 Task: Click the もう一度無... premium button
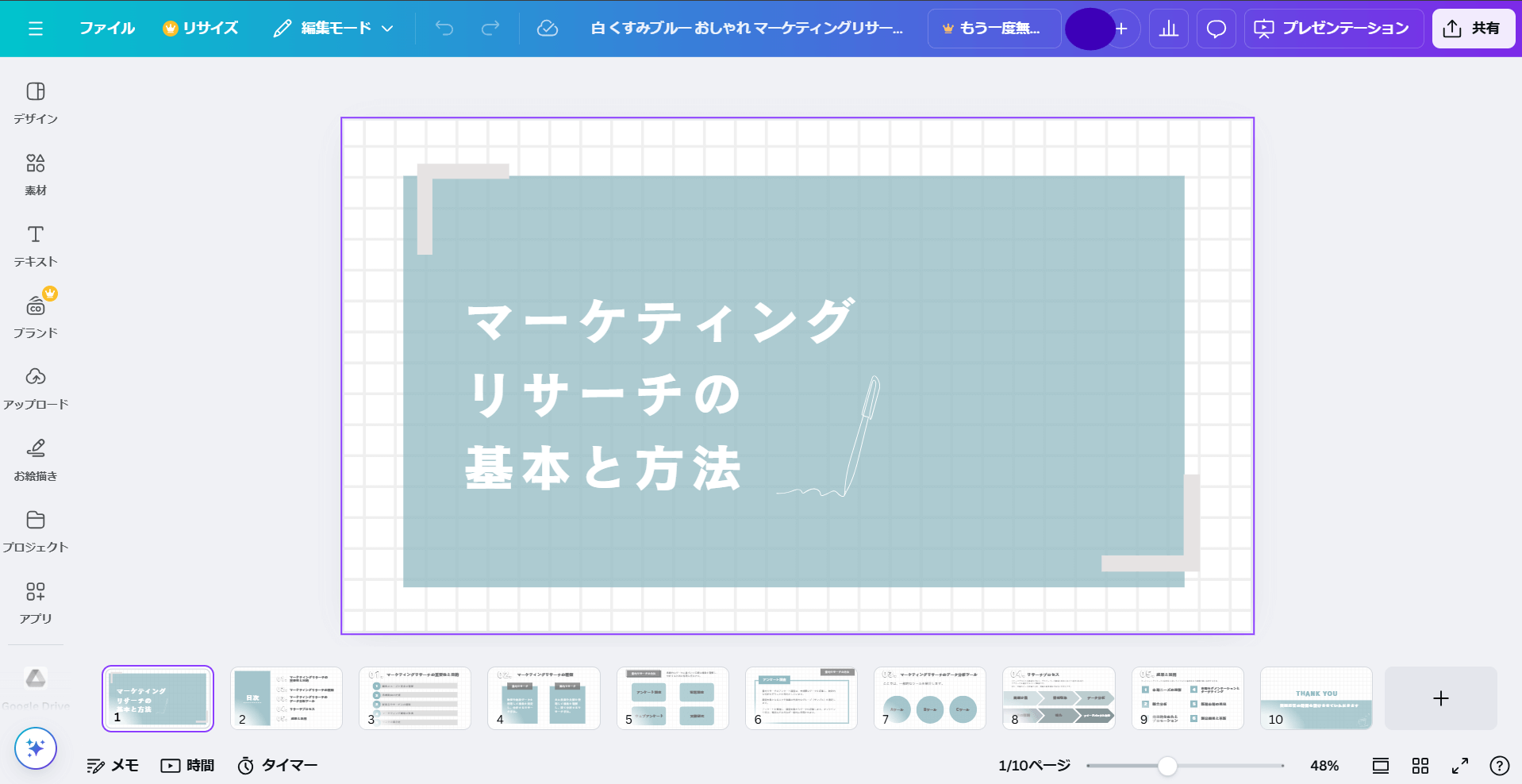(994, 29)
